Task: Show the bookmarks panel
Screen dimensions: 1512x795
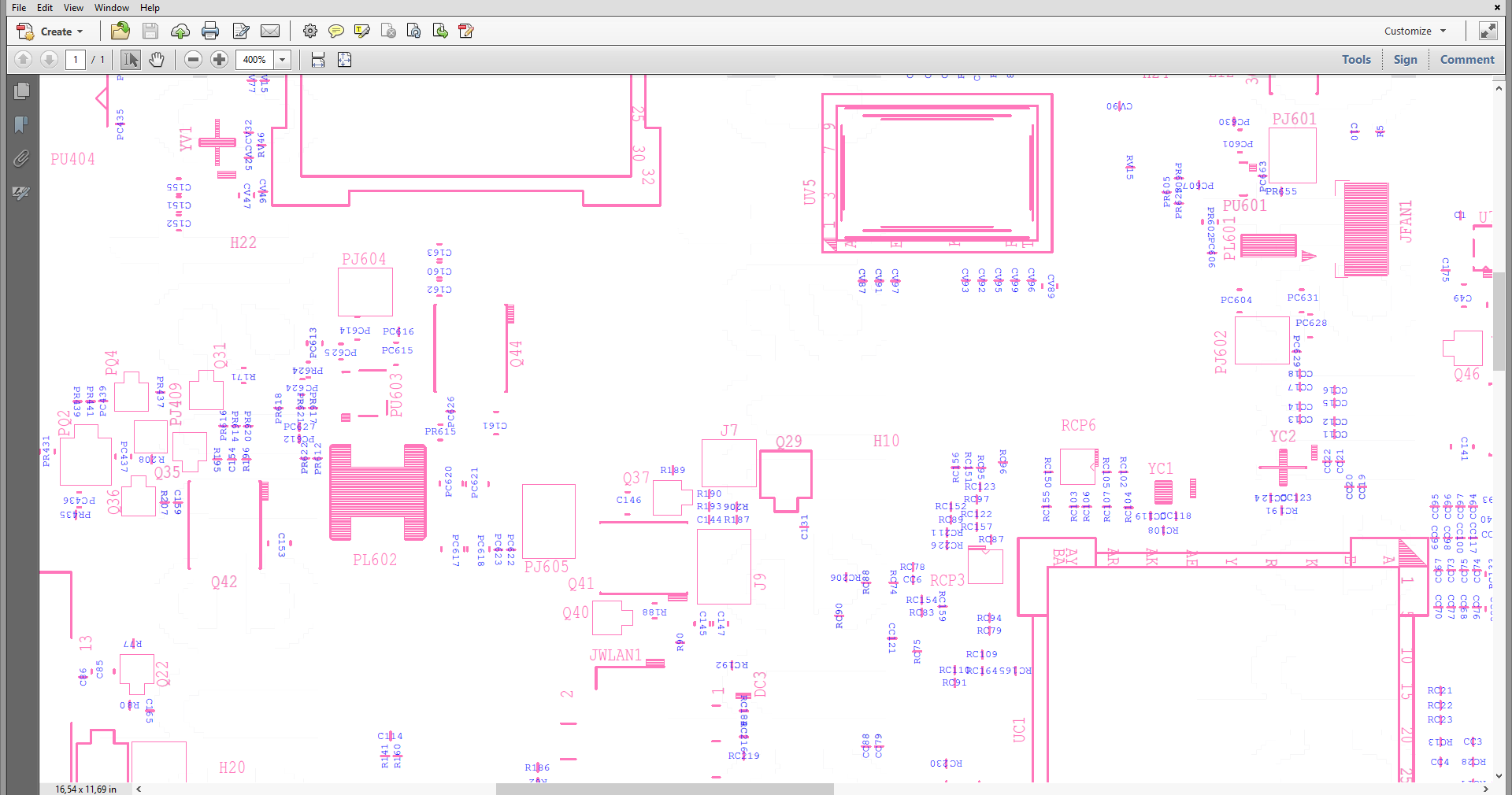Action: (21, 124)
